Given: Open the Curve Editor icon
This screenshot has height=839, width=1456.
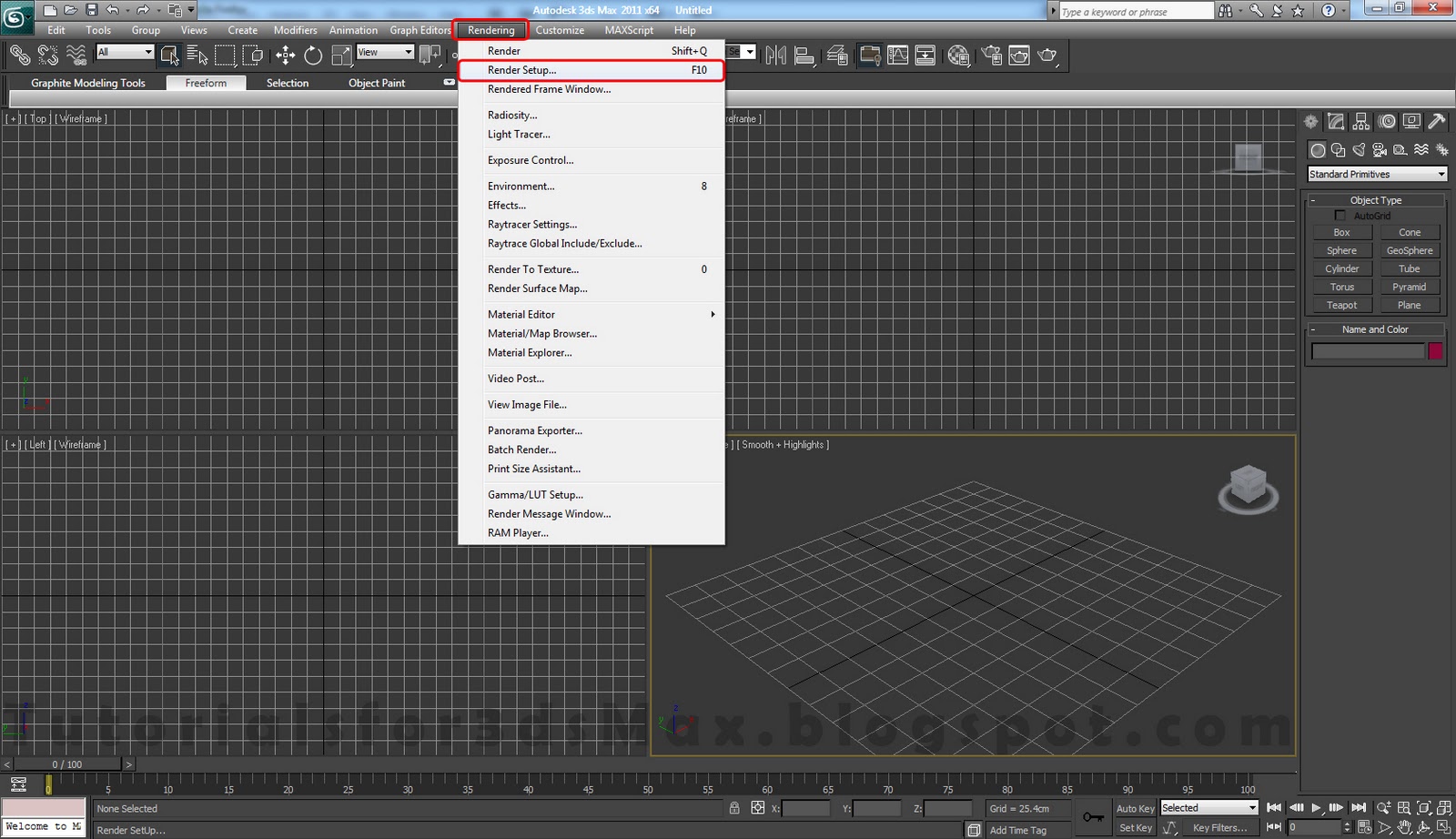Looking at the screenshot, I should [x=898, y=56].
